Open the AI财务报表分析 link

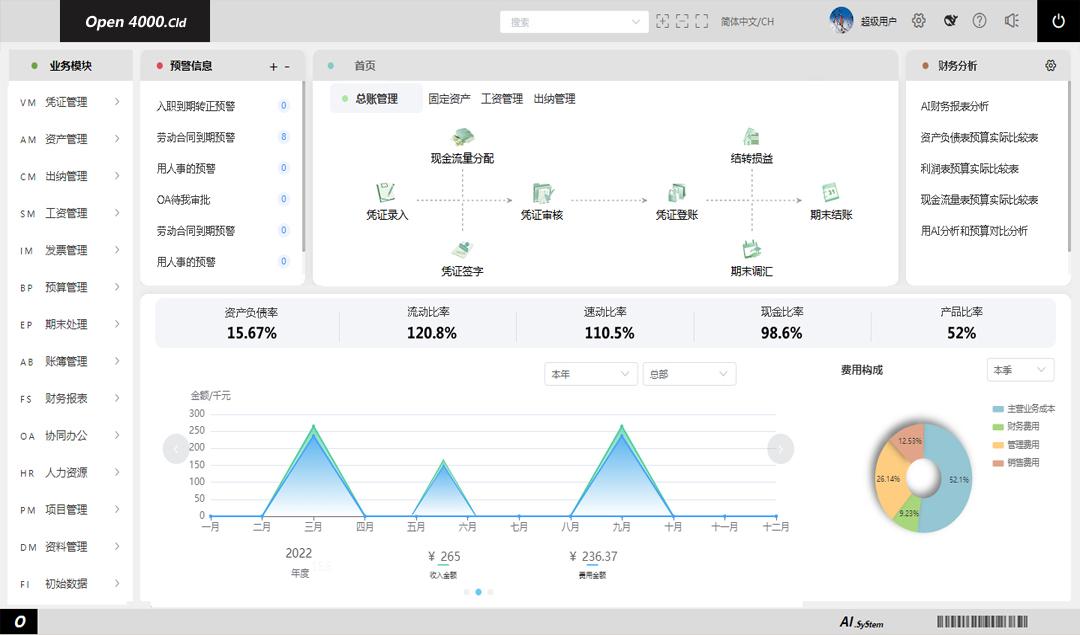[955, 106]
